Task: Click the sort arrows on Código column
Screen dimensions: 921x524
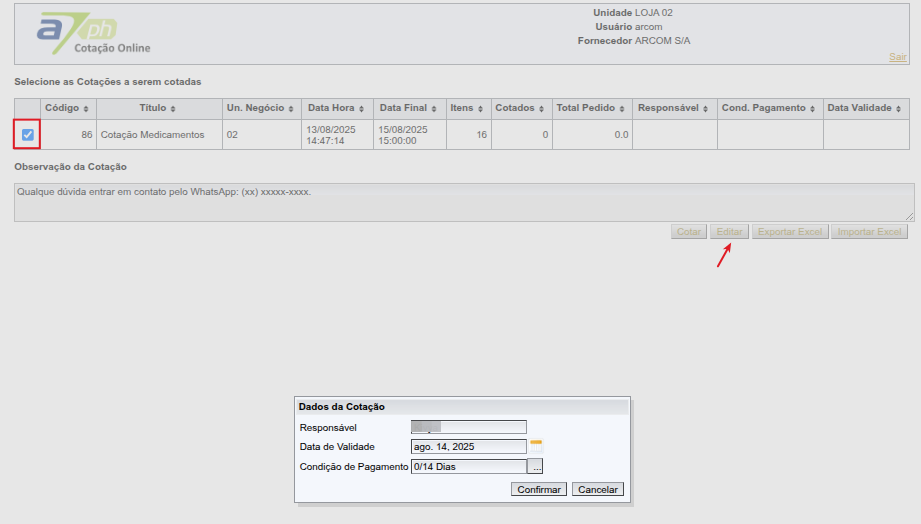Action: pyautogui.click(x=86, y=108)
